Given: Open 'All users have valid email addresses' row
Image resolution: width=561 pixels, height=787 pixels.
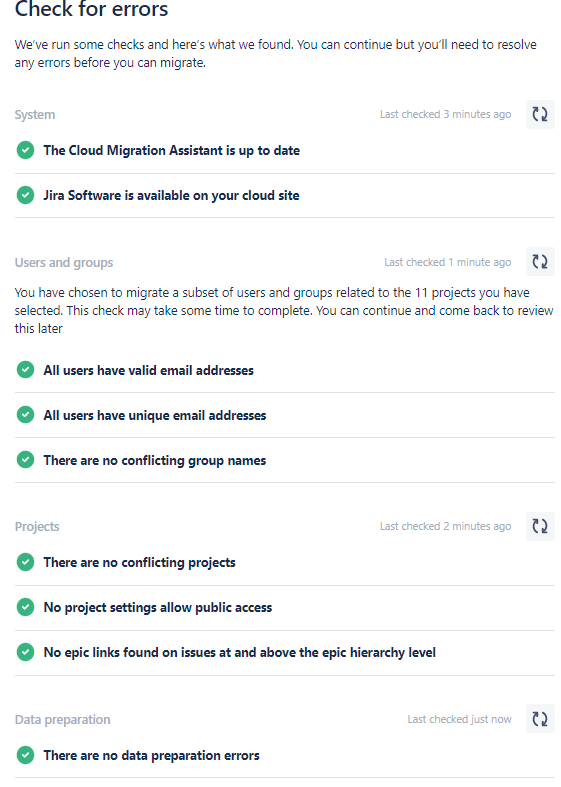Looking at the screenshot, I should 285,370.
